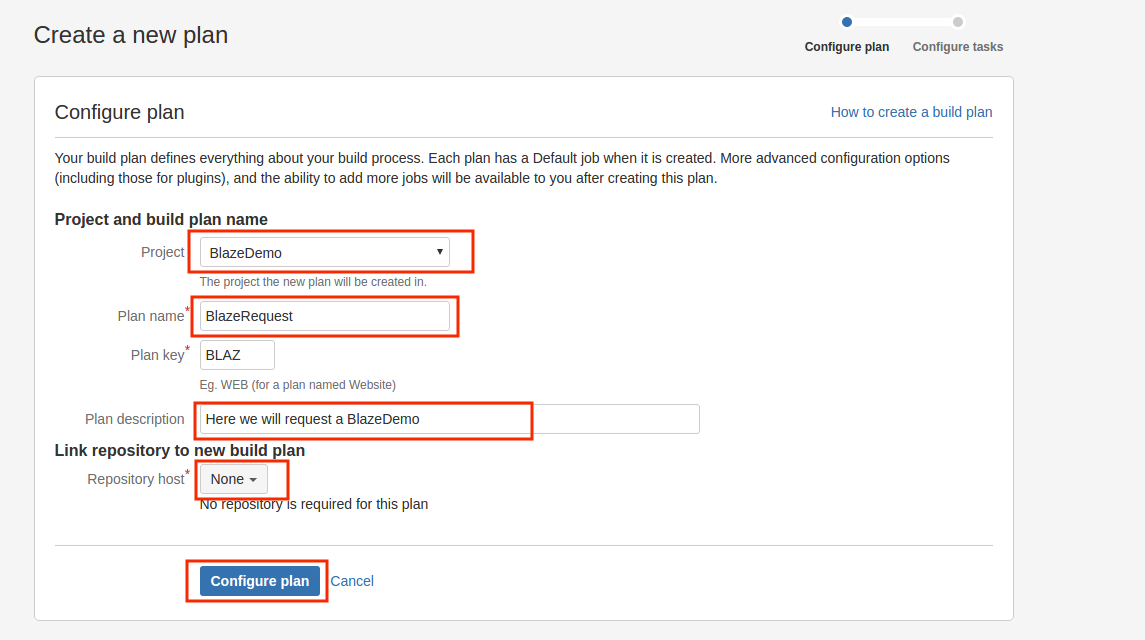
Task: Click the 'Plan description' label
Action: (x=134, y=419)
